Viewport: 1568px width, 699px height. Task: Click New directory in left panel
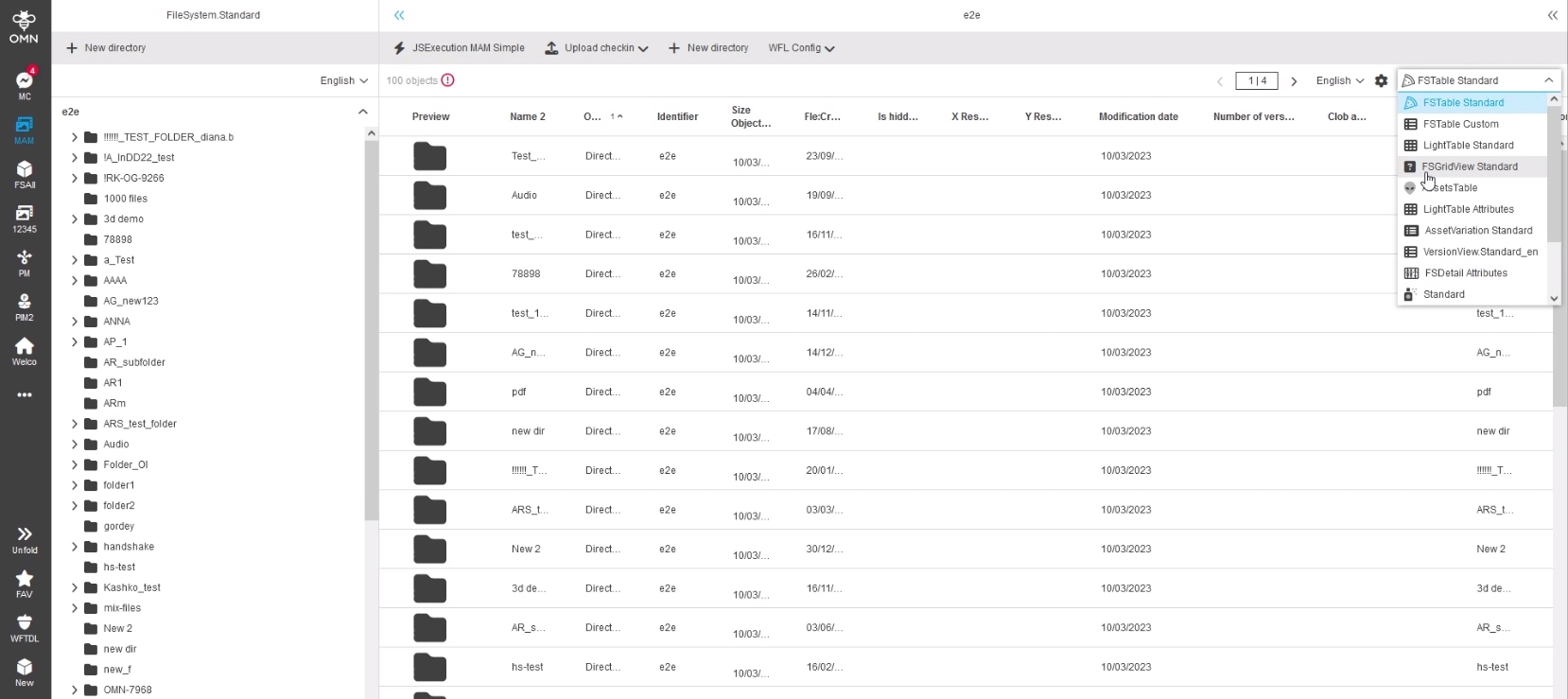coord(106,48)
